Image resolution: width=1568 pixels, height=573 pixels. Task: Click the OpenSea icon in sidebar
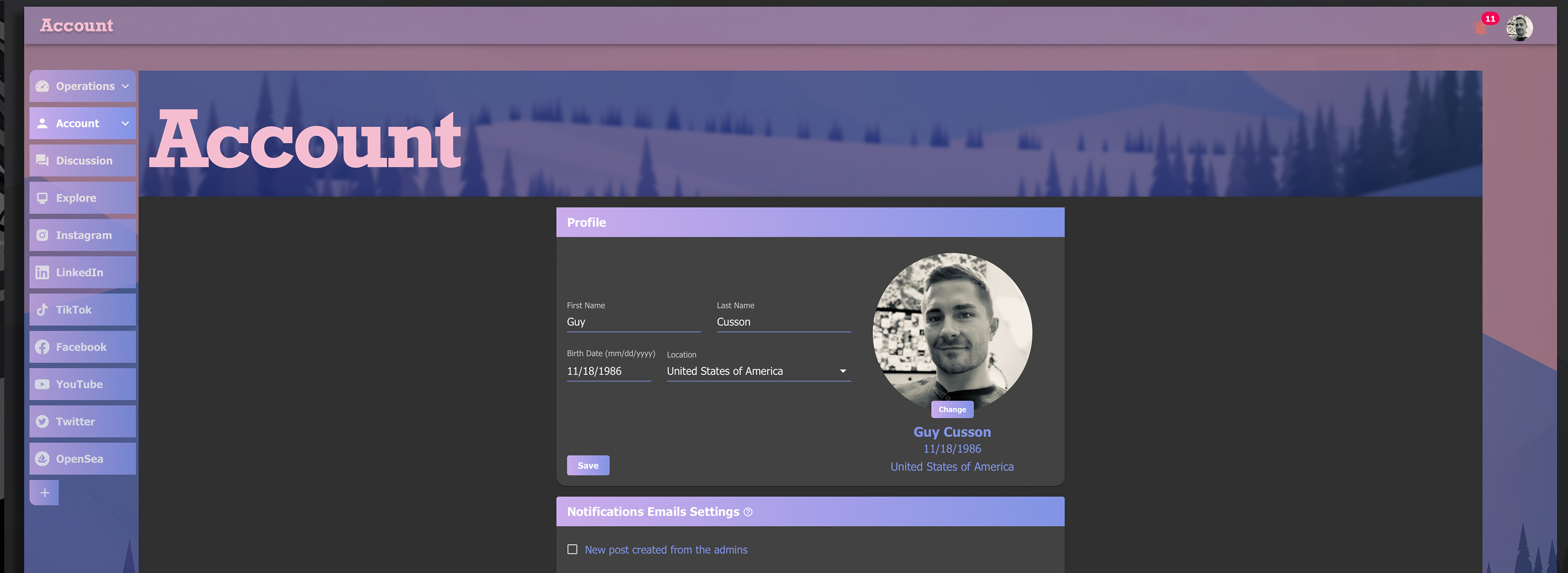(x=42, y=458)
